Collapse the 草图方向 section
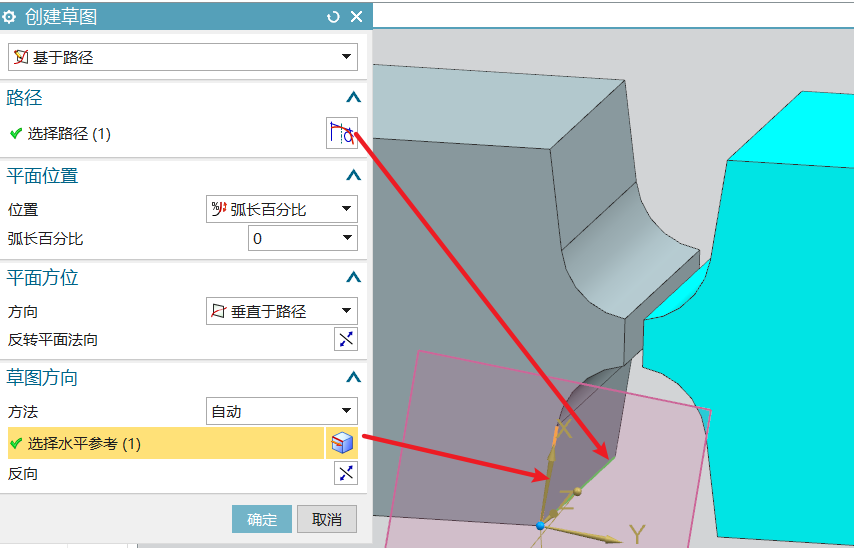Viewport: 854px width, 548px height. coord(353,377)
